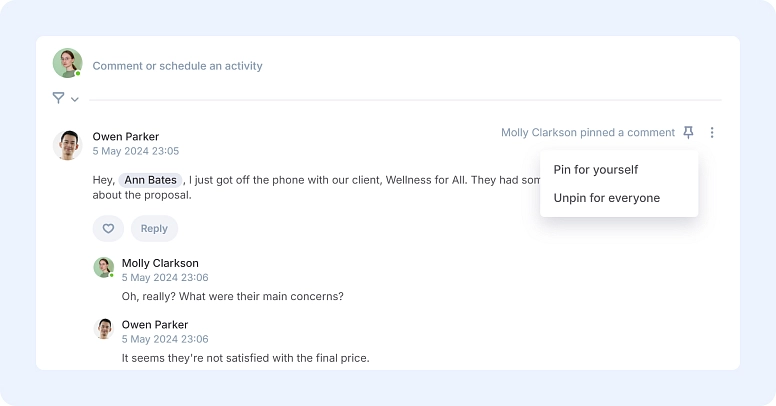This screenshot has height=406, width=776.
Task: Click your profile avatar beside the comment field
Action: (x=67, y=63)
